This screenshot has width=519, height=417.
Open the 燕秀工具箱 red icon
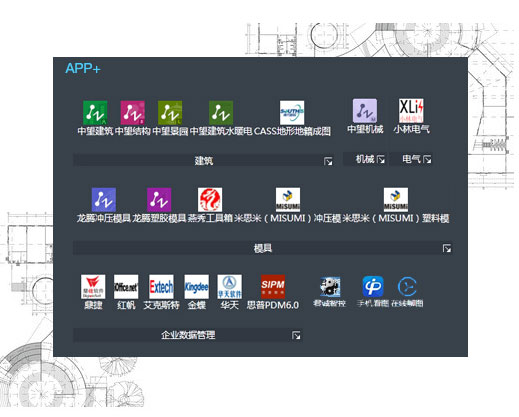[210, 200]
